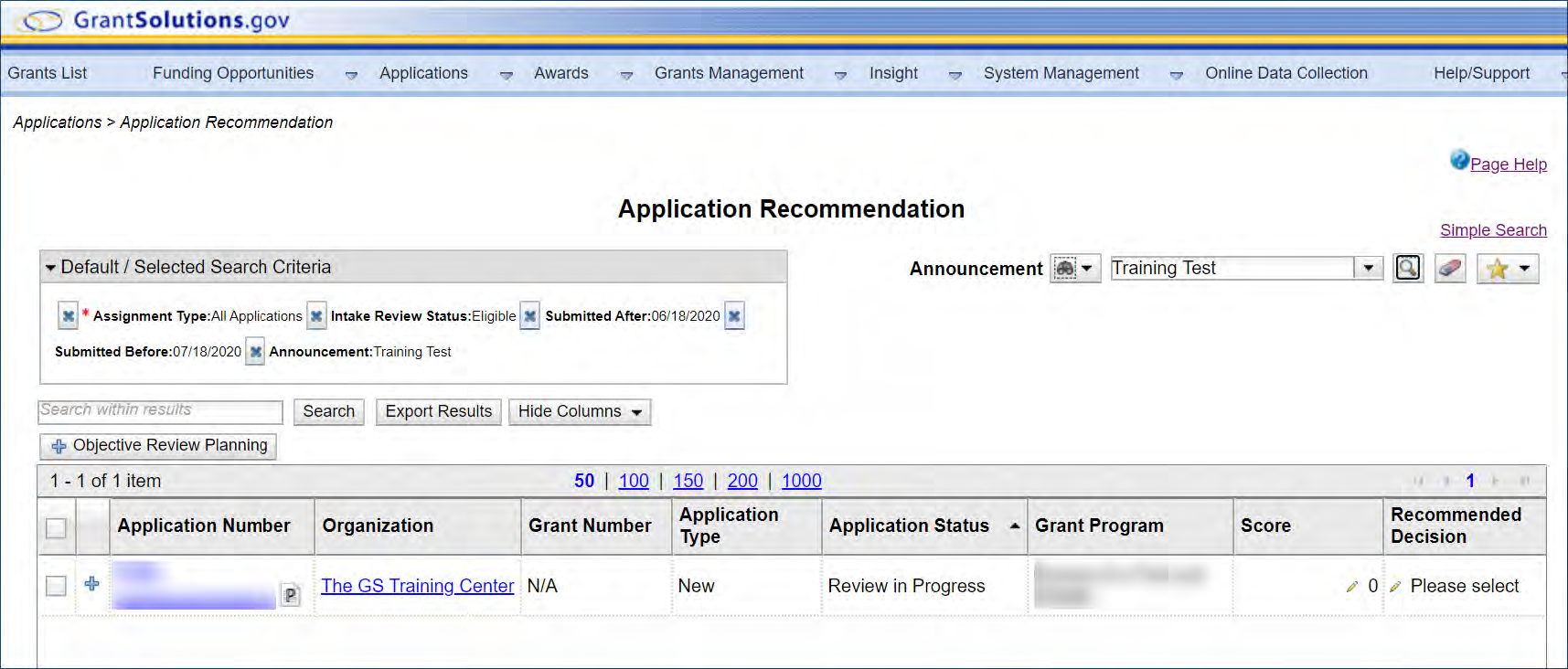Open Page Help via the question icon
Image resolution: width=1568 pixels, height=669 pixels.
1459,161
